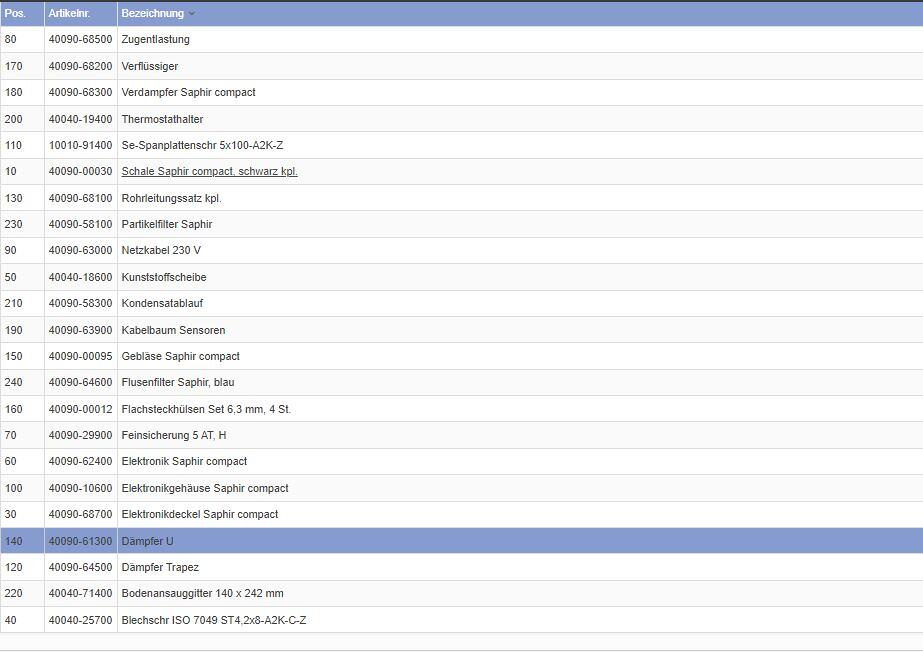This screenshot has width=923, height=652.
Task: Sort by the Artikelnr. column header
Action: [x=69, y=13]
